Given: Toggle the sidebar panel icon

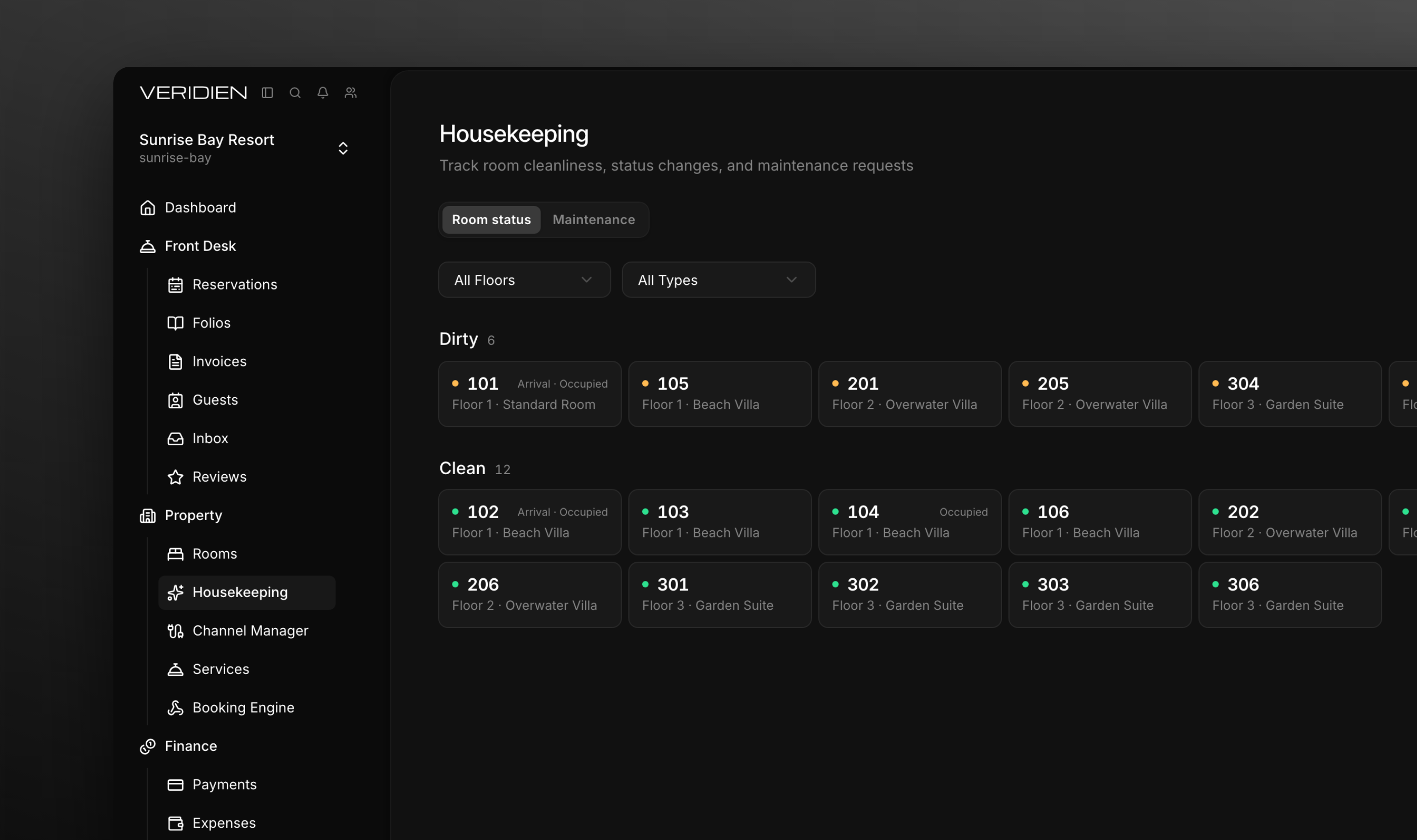Looking at the screenshot, I should pos(267,92).
